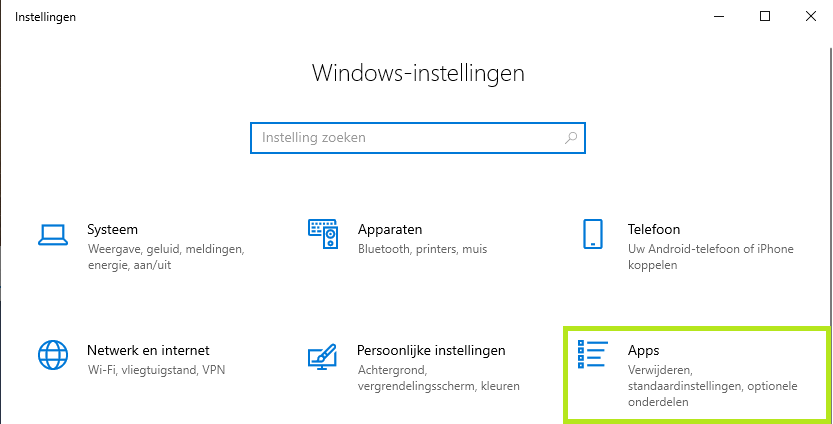This screenshot has height=424, width=833.
Task: Maximize the Instellingen window
Action: tap(765, 16)
